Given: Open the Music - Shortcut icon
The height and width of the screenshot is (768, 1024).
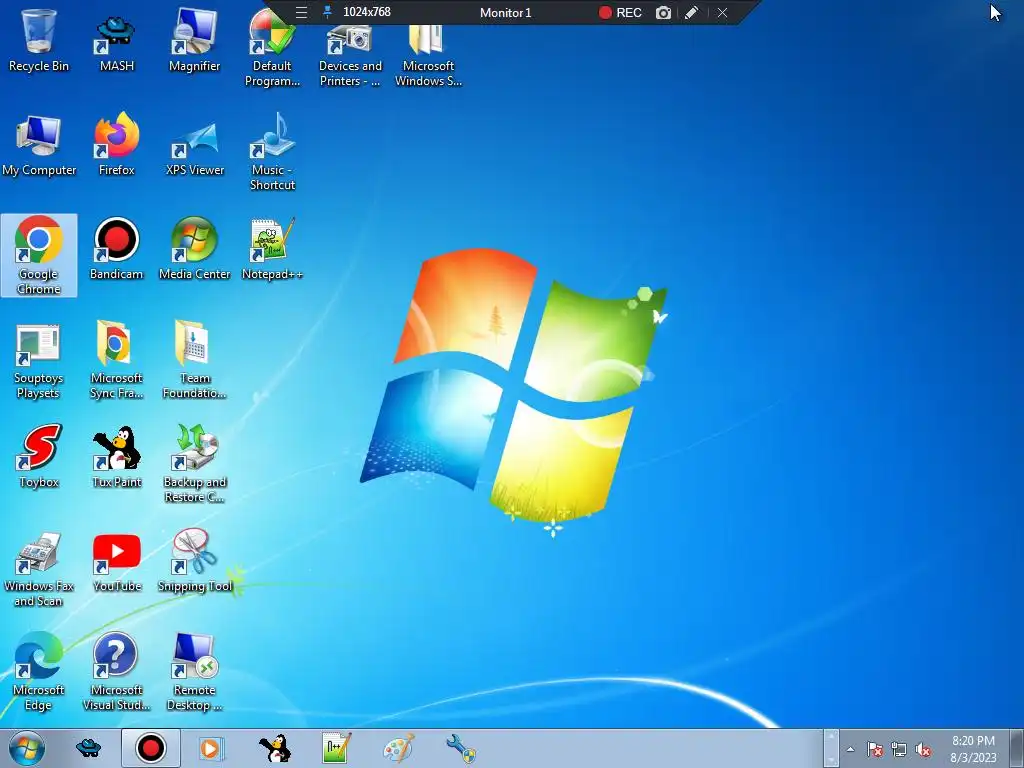Looking at the screenshot, I should [x=272, y=152].
